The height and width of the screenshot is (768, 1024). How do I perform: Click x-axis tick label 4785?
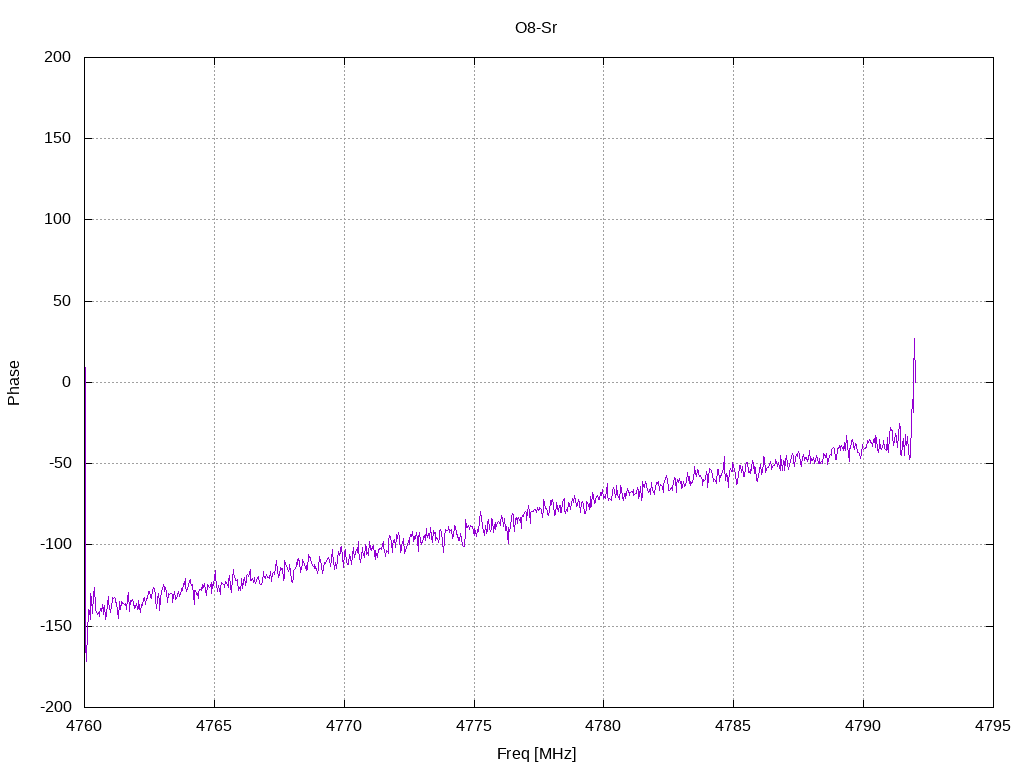point(733,726)
